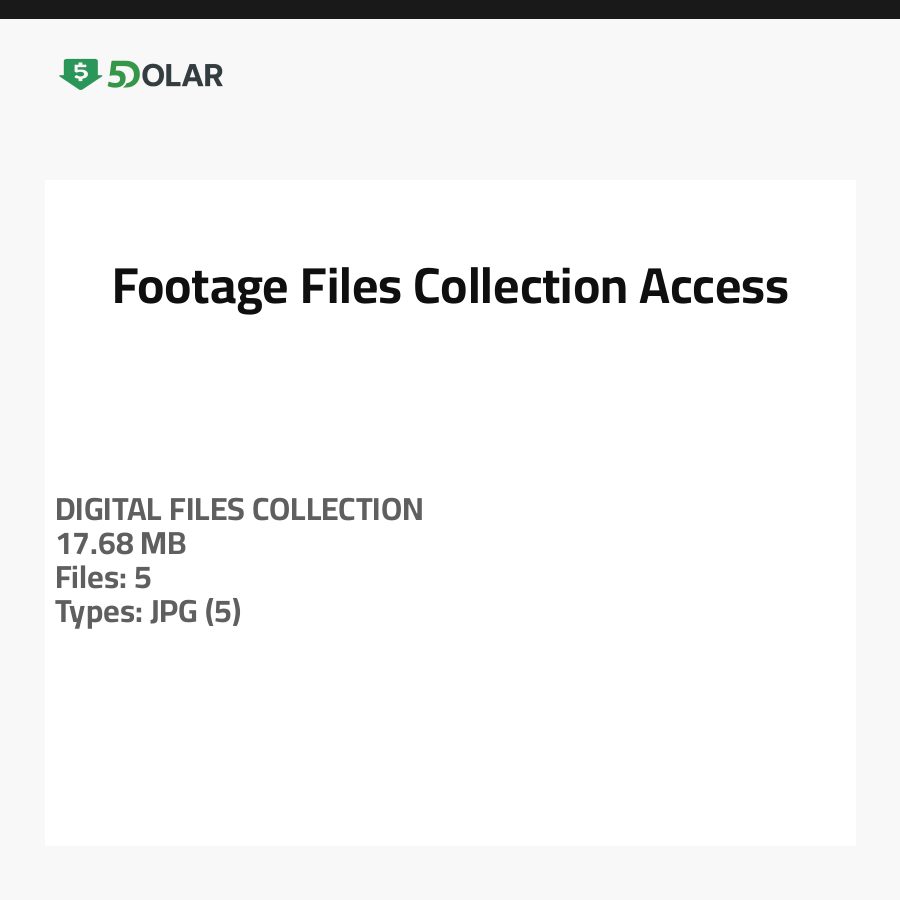Click the dark bar at the top

point(450,9)
